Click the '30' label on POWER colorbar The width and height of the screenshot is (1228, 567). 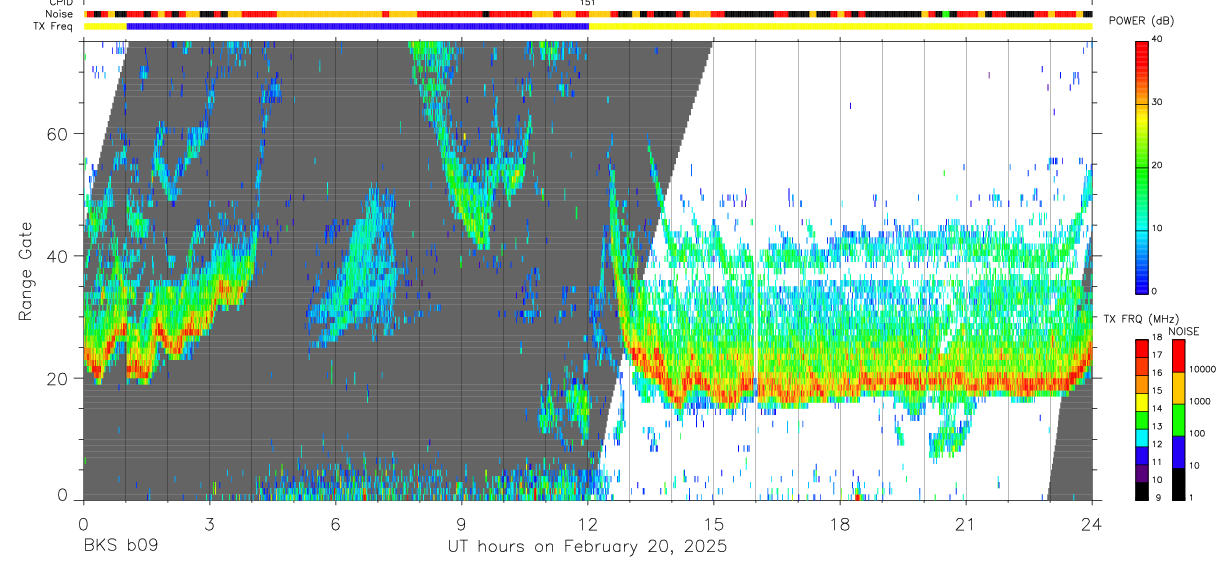[1158, 102]
